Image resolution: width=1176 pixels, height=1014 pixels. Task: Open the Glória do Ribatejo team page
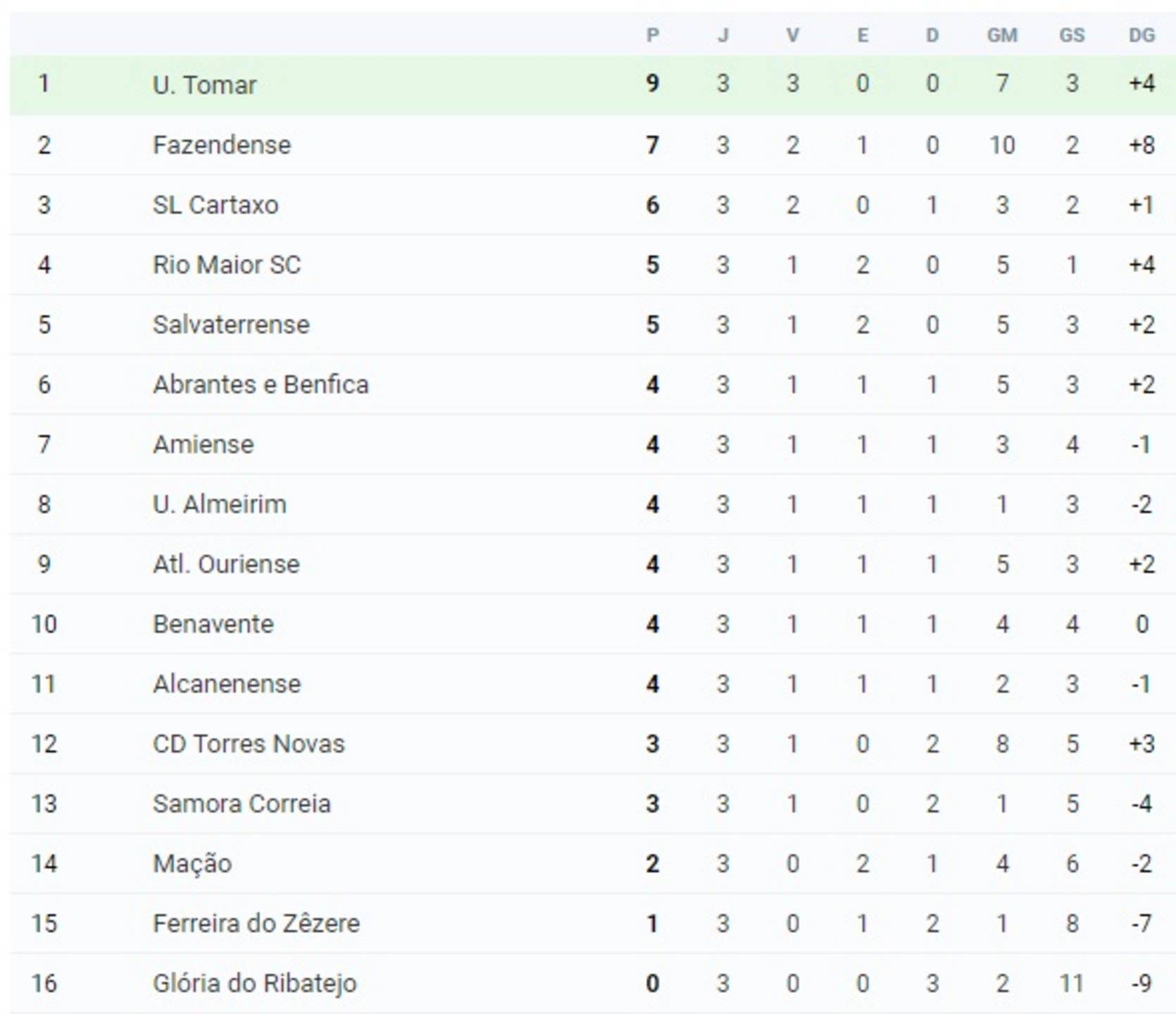click(x=255, y=984)
